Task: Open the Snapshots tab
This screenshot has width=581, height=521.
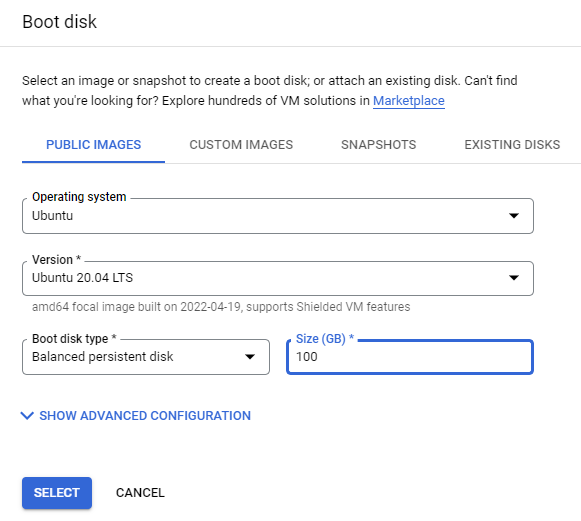Action: click(x=378, y=145)
